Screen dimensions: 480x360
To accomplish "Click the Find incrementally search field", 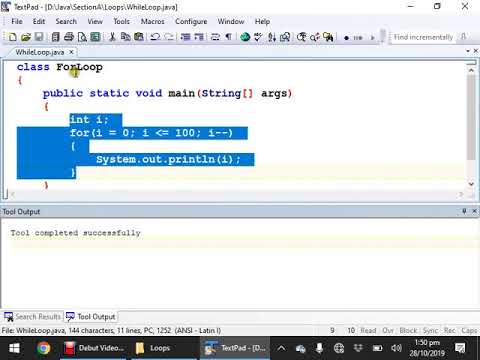I will pos(423,37).
